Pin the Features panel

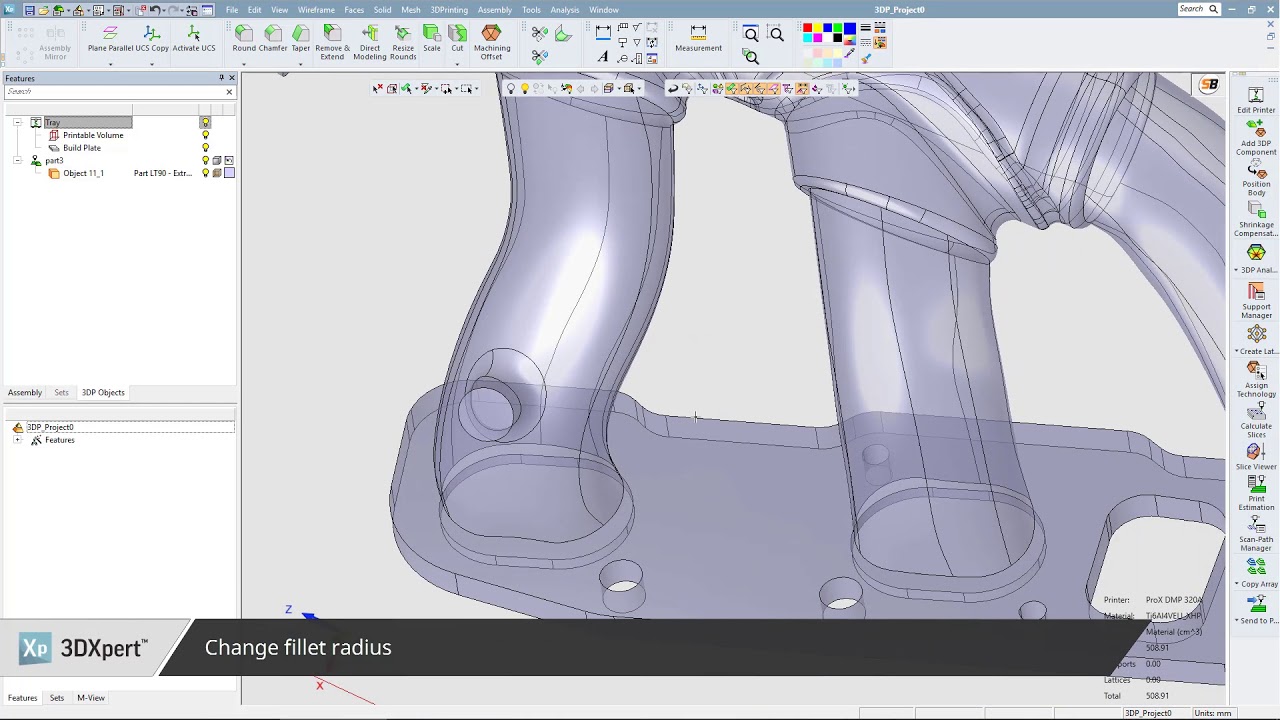pyautogui.click(x=222, y=78)
